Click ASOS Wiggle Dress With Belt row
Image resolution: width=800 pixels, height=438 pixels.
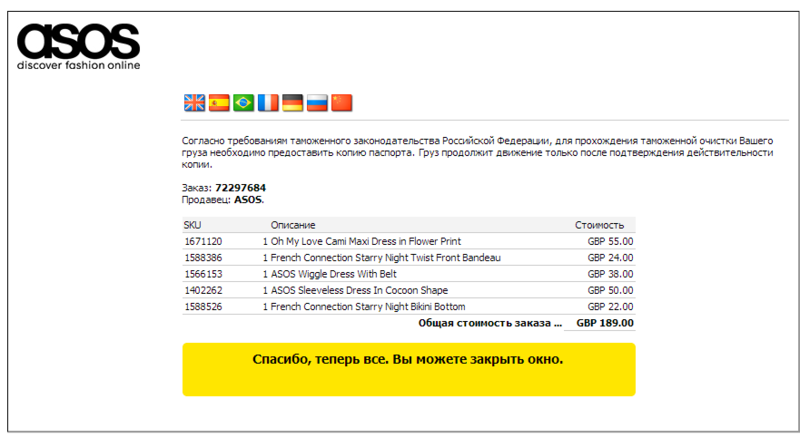click(409, 274)
